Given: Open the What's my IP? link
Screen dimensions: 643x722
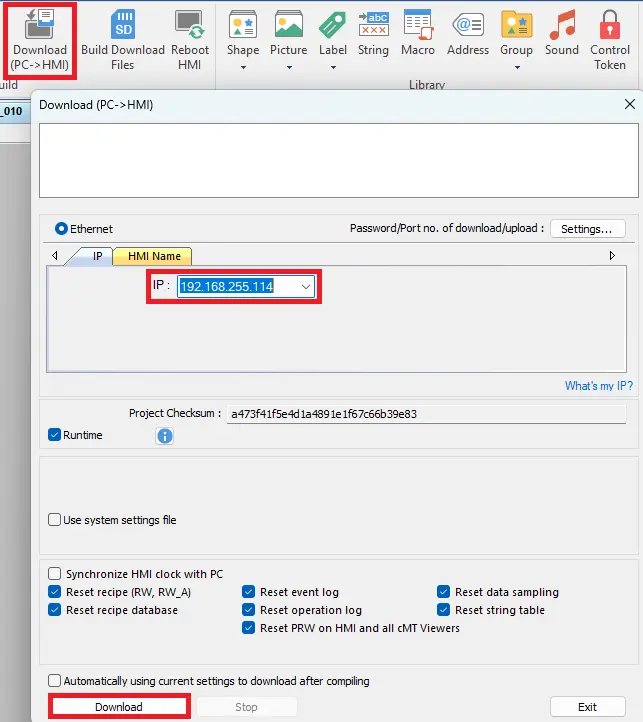Looking at the screenshot, I should point(599,385).
